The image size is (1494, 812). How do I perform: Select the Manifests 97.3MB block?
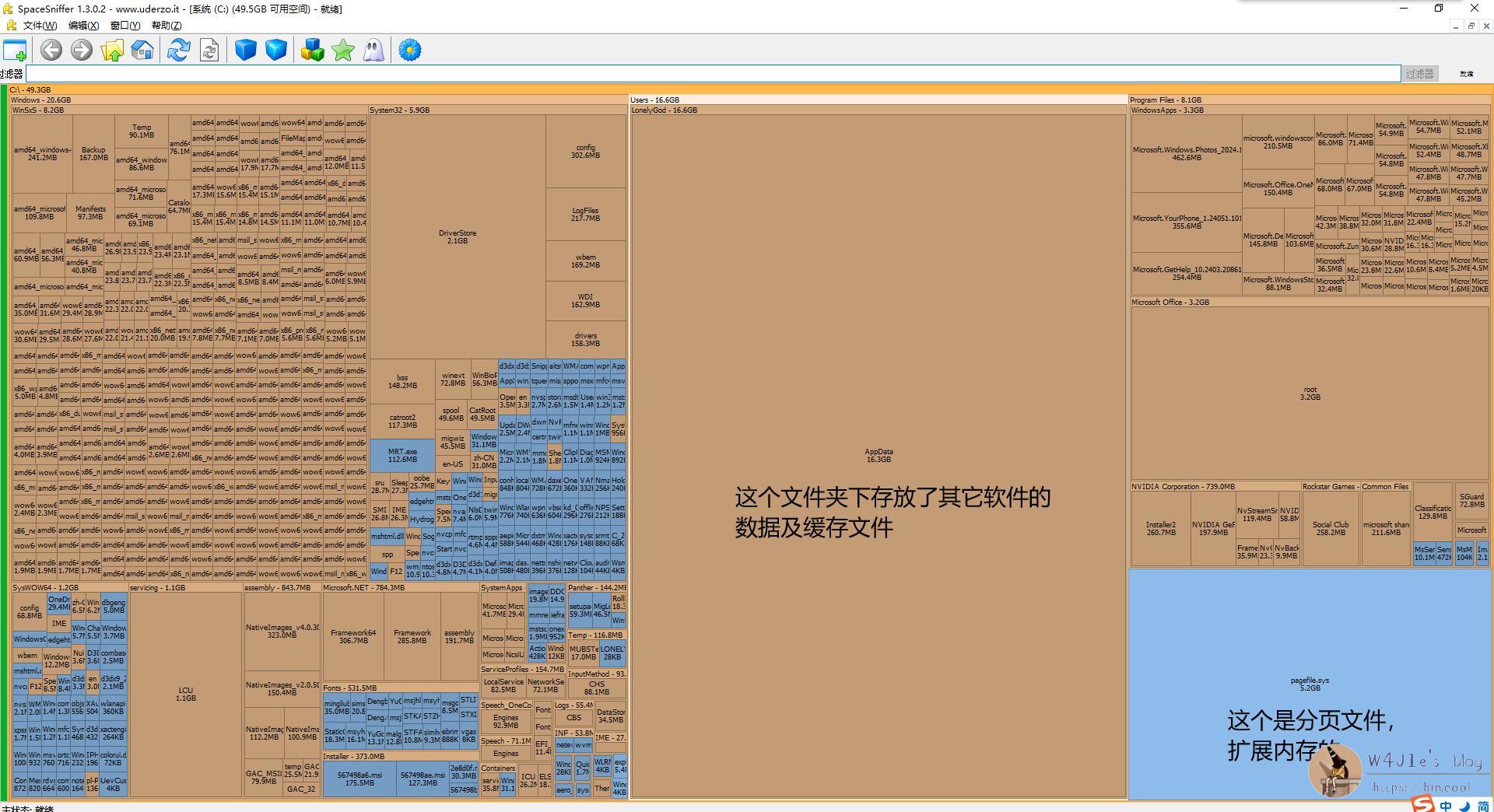pyautogui.click(x=90, y=212)
